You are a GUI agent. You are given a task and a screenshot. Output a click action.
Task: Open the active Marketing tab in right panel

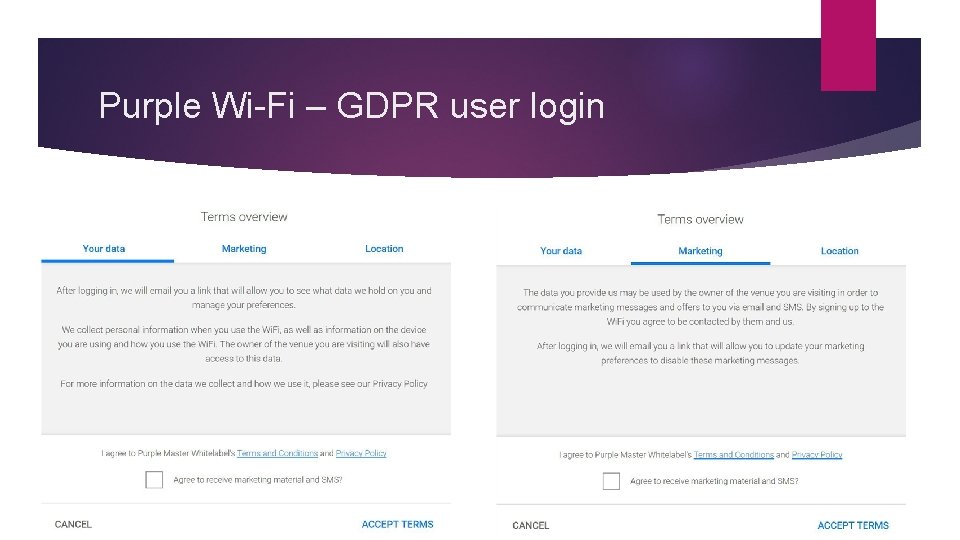[x=700, y=251]
